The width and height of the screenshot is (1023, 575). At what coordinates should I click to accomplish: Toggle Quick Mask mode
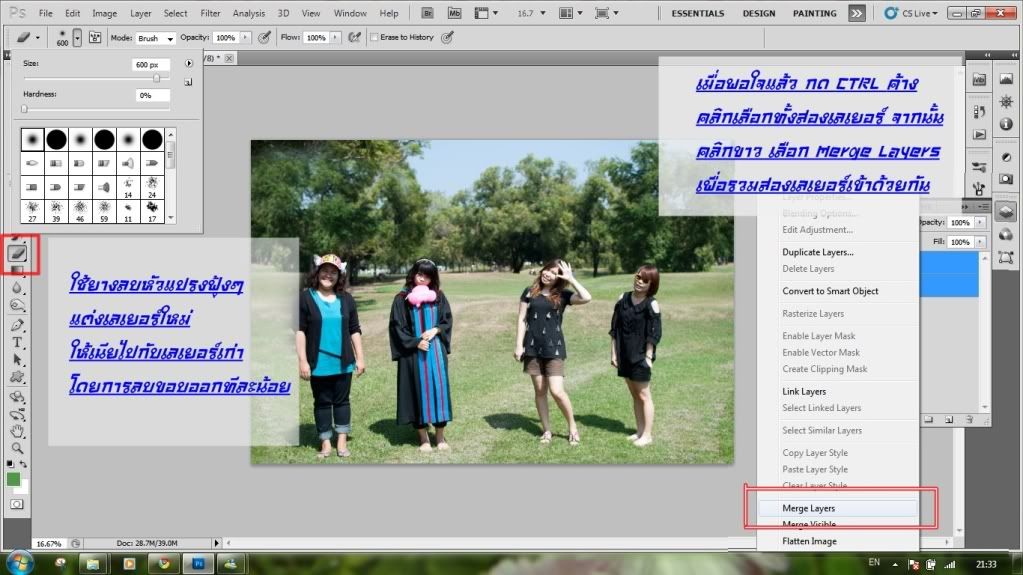17,505
